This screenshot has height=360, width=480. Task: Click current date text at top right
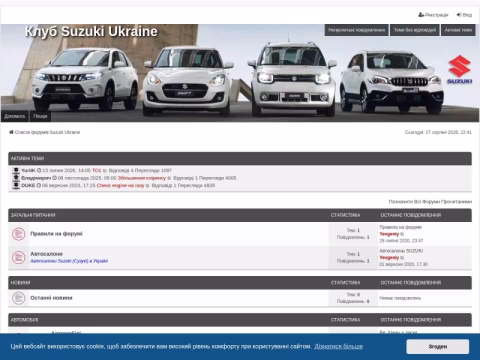pyautogui.click(x=438, y=132)
